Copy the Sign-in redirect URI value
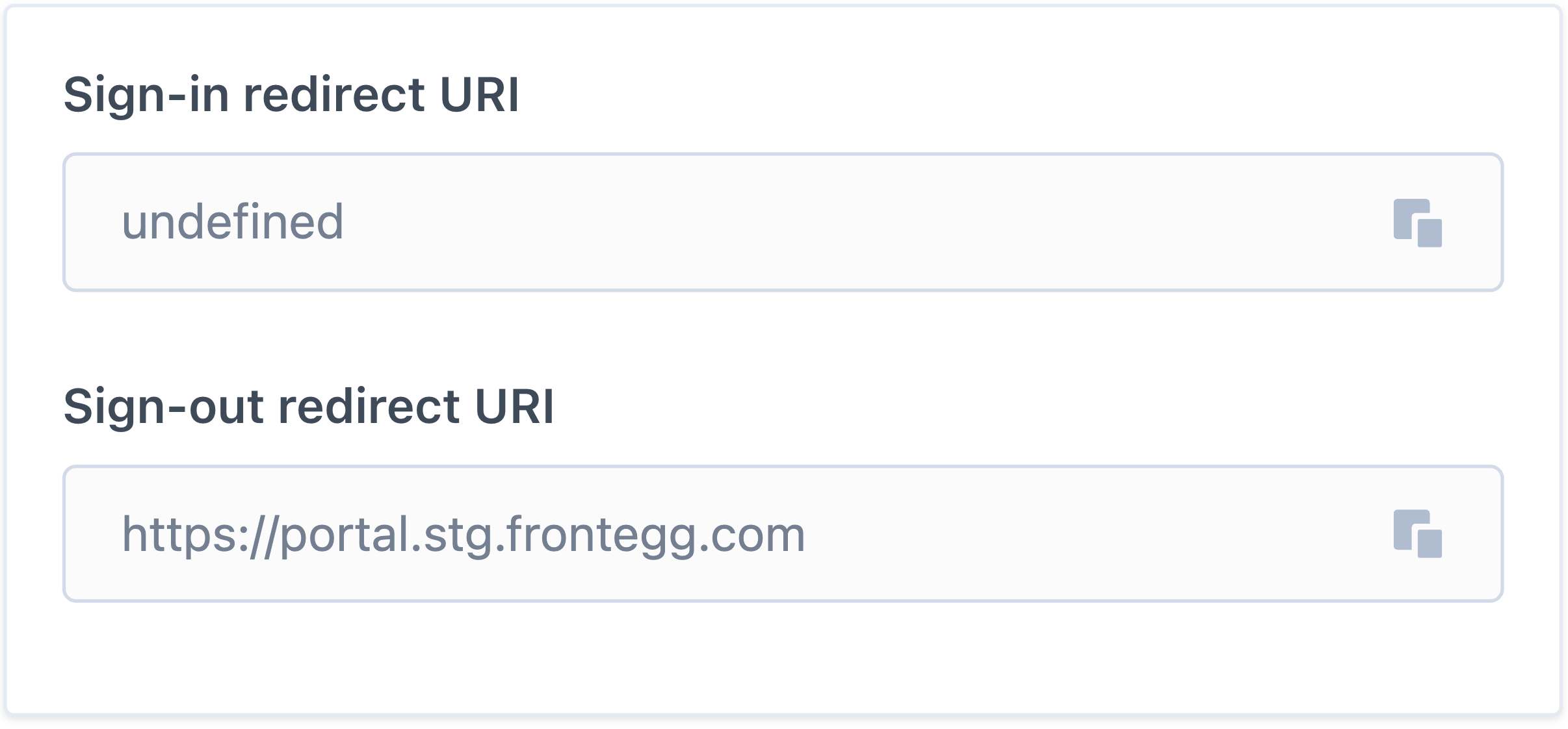Image resolution: width=1568 pixels, height=729 pixels. [x=1417, y=223]
